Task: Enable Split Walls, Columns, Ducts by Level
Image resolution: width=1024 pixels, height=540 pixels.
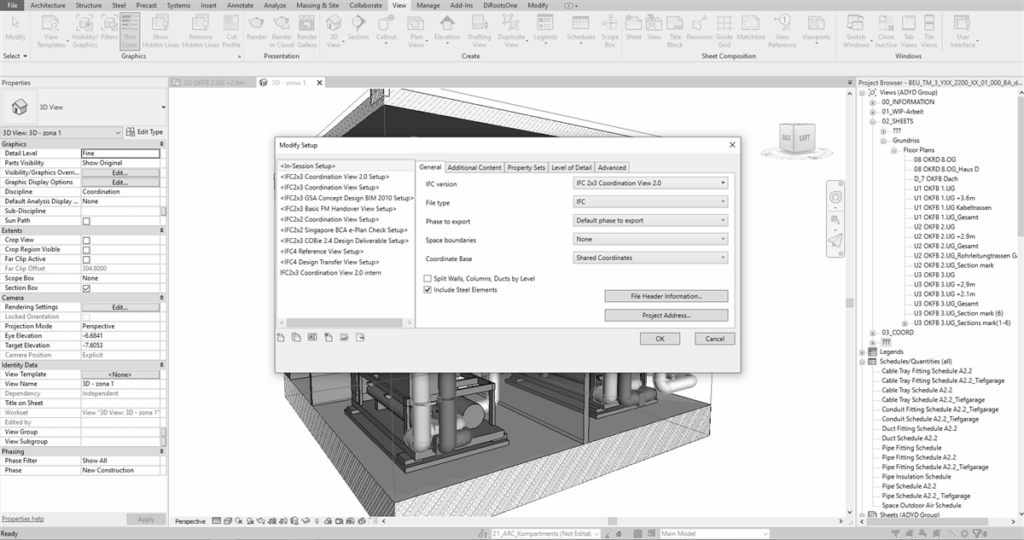Action: coord(427,278)
